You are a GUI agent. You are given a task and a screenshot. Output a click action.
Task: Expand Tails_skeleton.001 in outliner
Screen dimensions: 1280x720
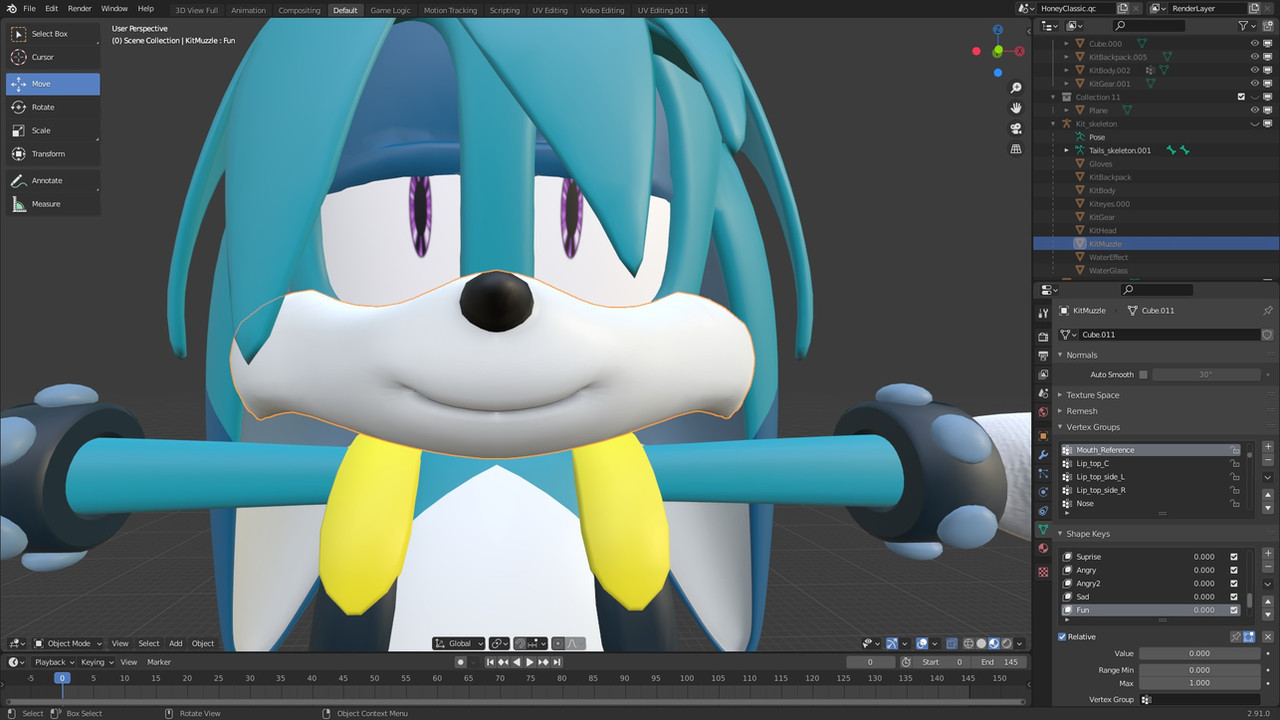tap(1067, 150)
